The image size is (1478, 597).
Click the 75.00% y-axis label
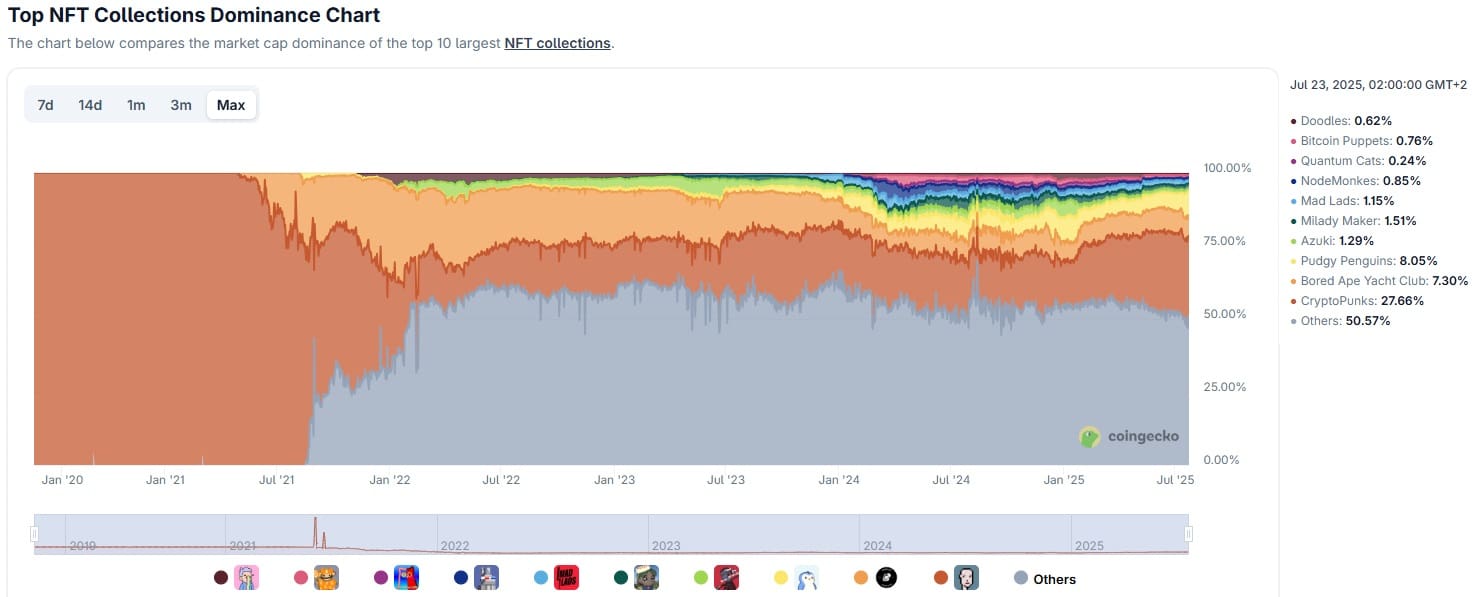(1227, 241)
